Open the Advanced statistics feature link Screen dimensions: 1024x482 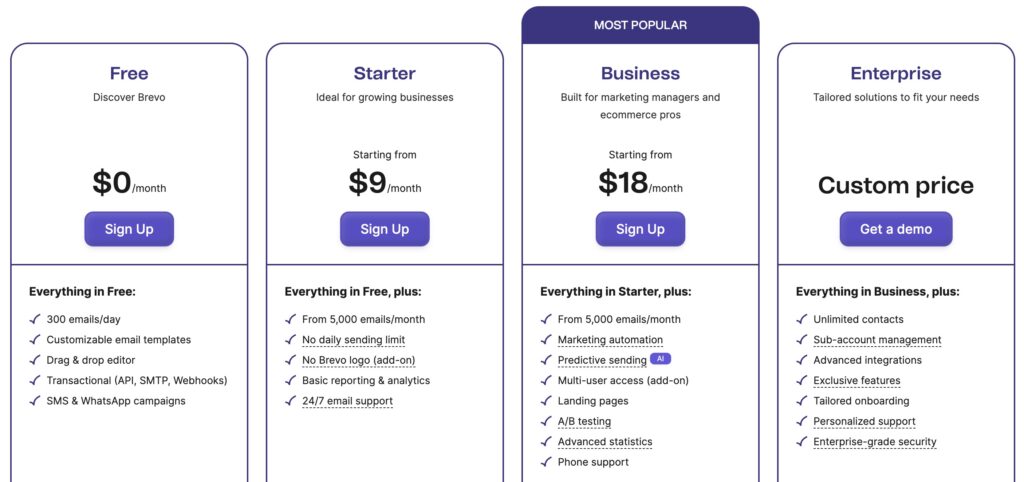pos(604,442)
